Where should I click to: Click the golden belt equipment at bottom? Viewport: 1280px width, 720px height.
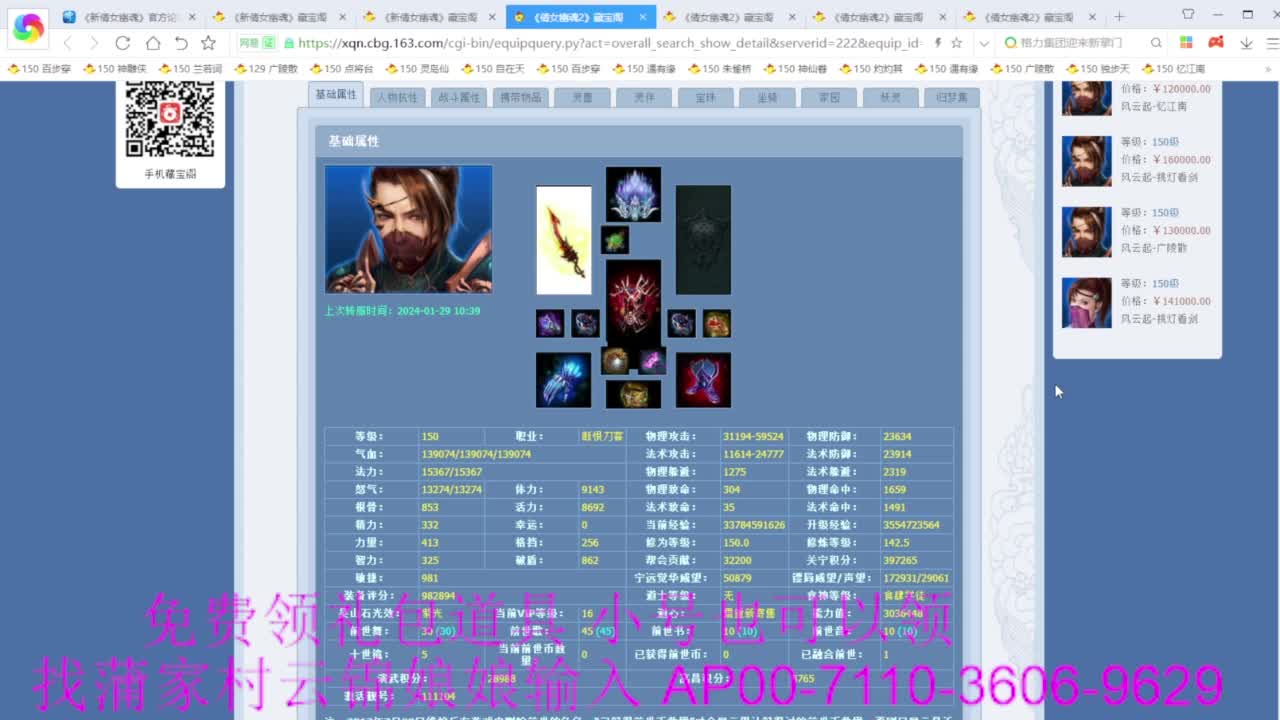[x=633, y=394]
